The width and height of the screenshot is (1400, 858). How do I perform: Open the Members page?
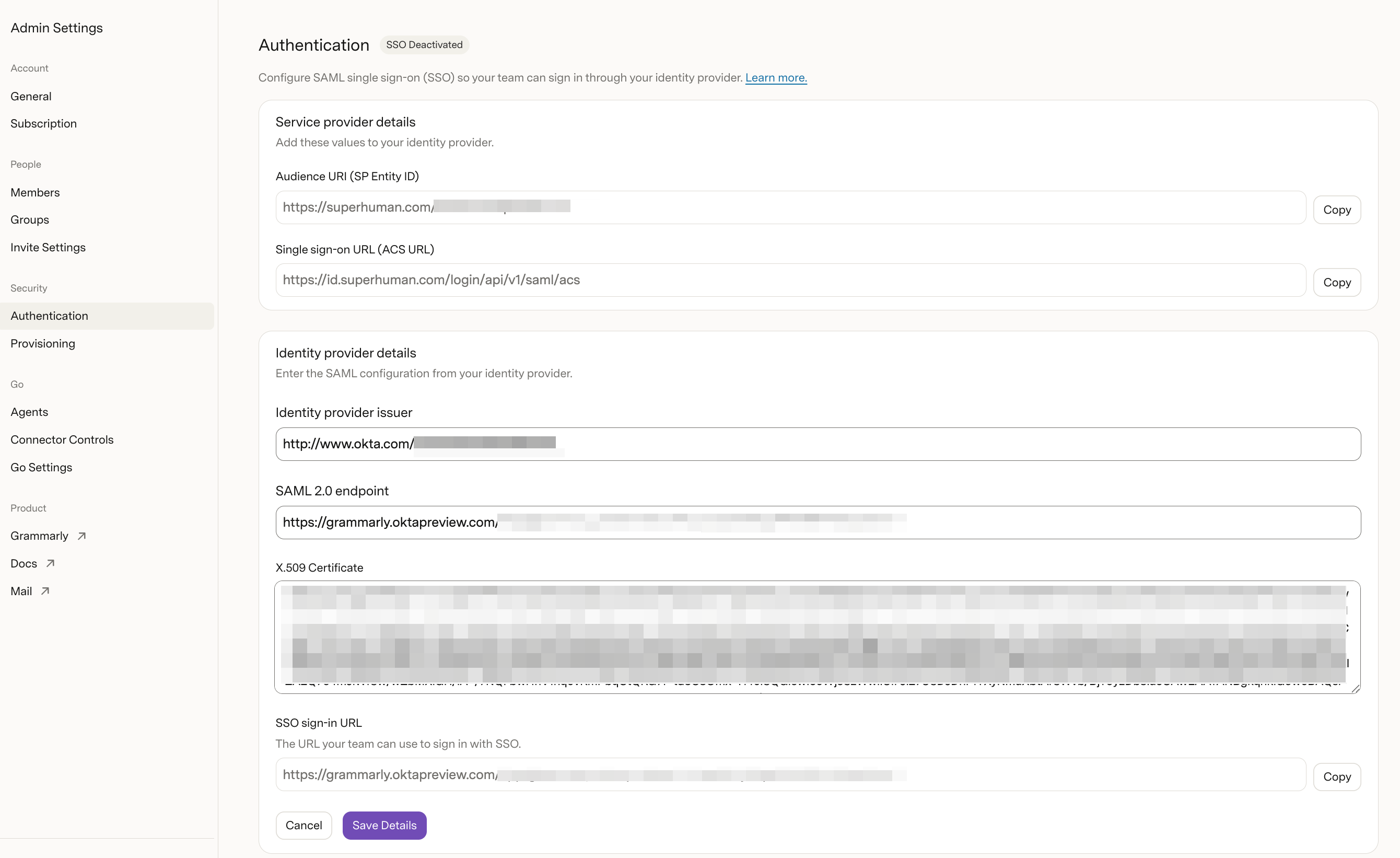pyautogui.click(x=34, y=192)
